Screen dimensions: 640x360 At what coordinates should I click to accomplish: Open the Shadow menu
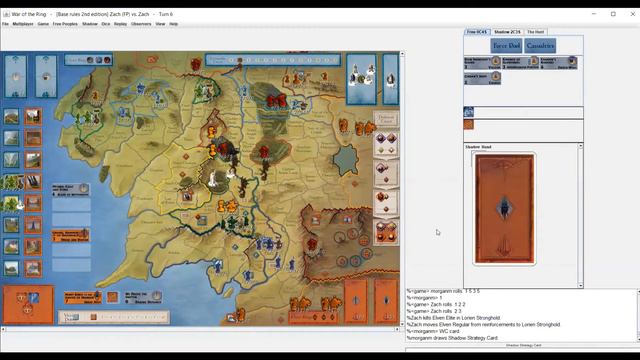tap(90, 24)
